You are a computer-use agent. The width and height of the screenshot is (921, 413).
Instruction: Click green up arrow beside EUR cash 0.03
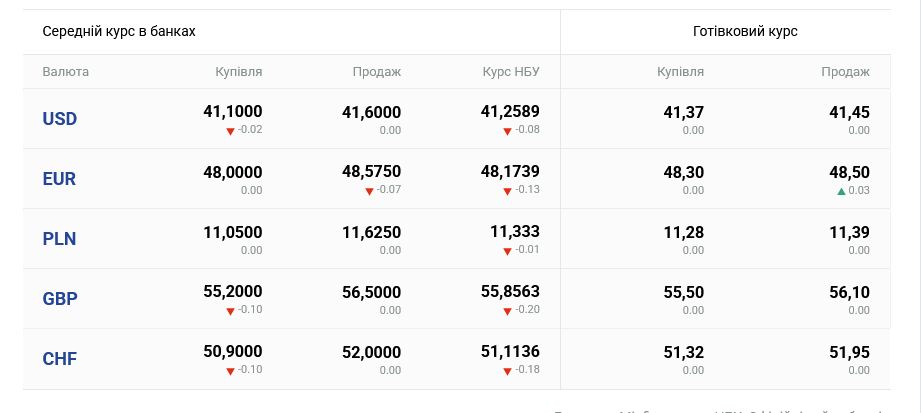(x=841, y=191)
